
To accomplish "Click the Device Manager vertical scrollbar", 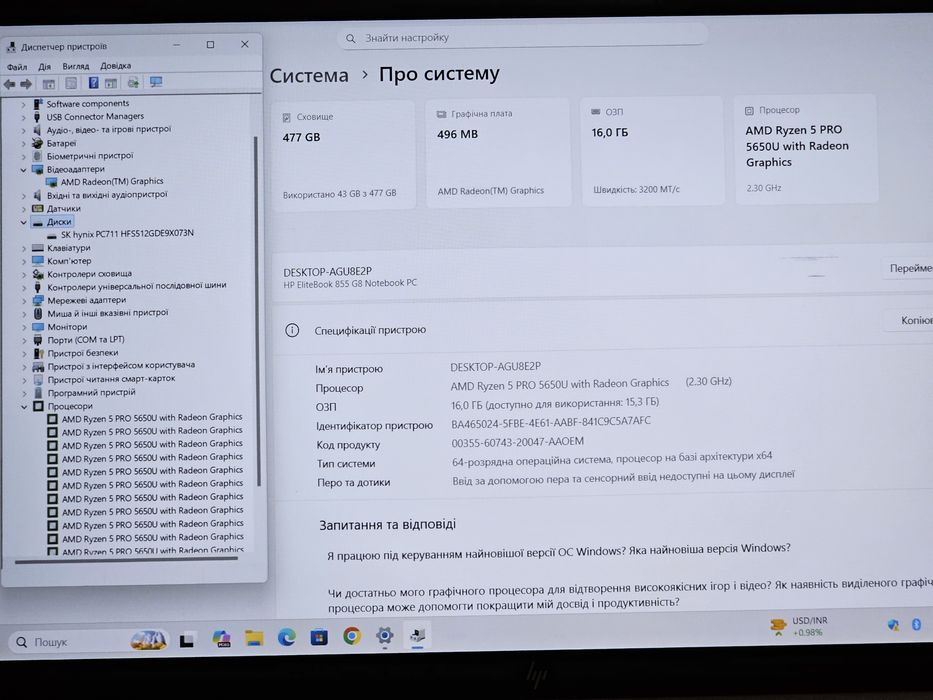I will coord(257,310).
